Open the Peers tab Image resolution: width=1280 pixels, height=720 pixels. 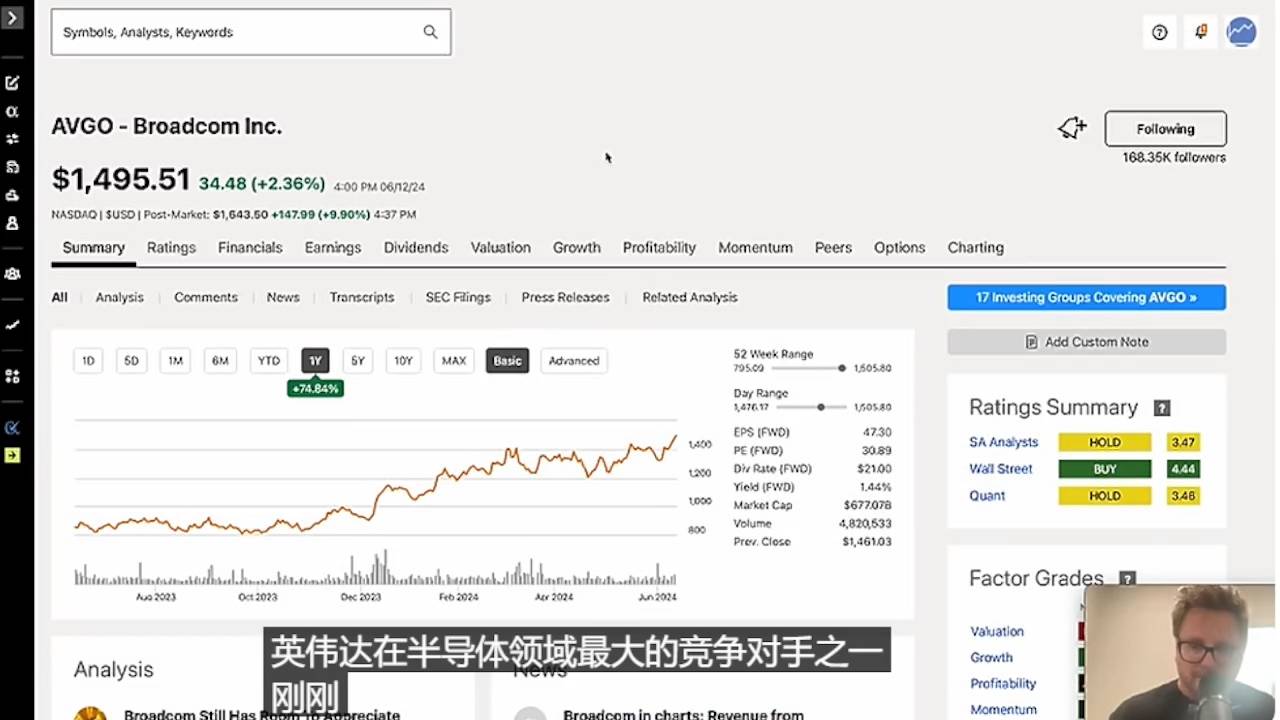tap(833, 248)
